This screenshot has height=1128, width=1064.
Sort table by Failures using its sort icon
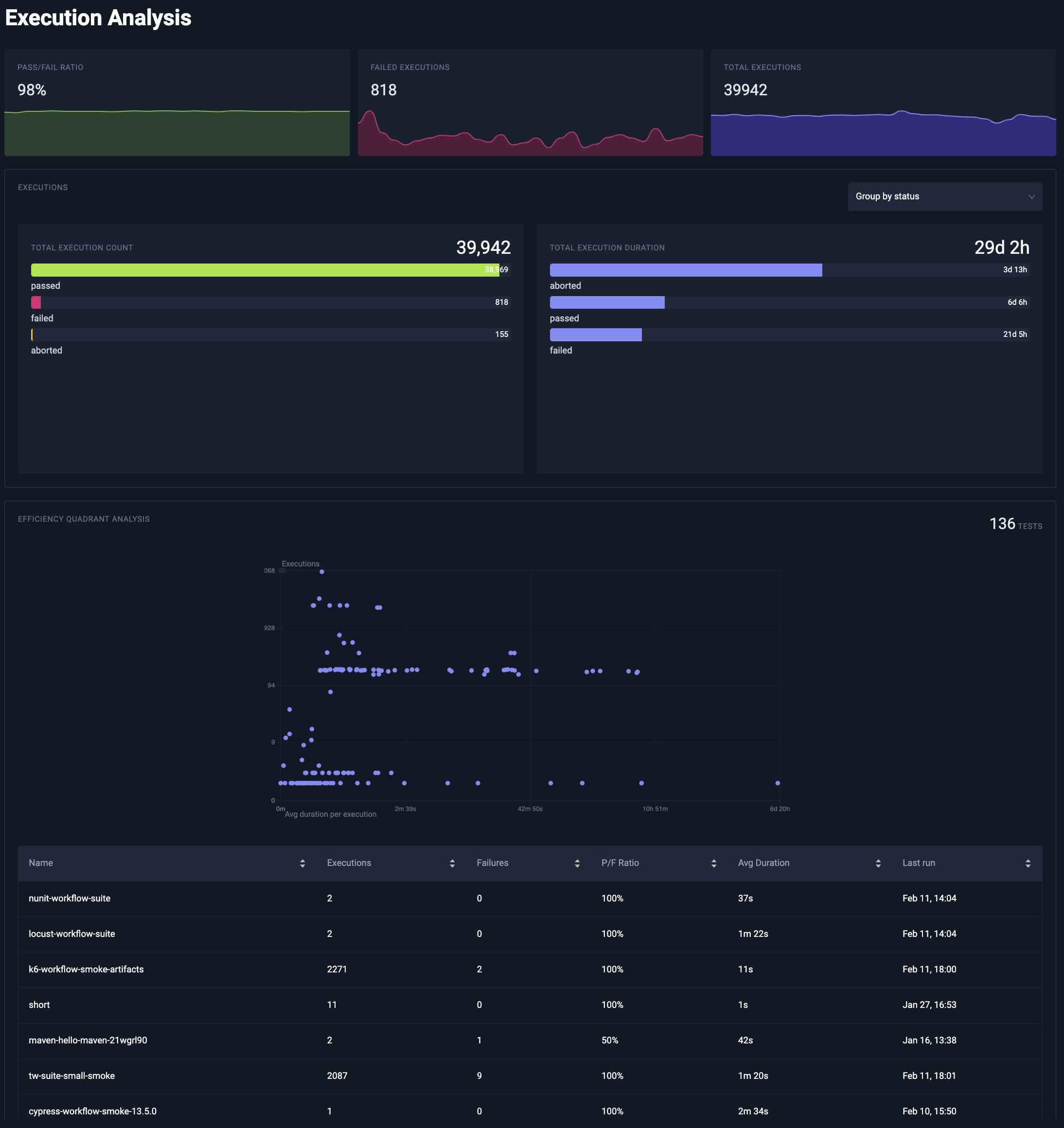[578, 863]
